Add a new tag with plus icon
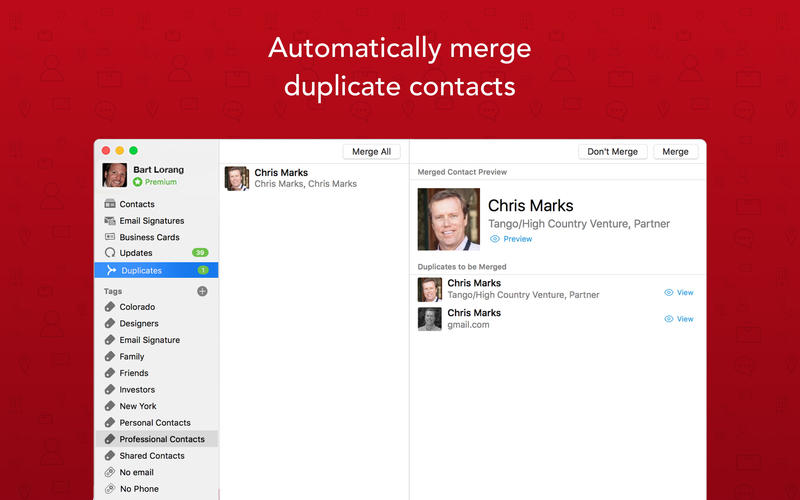This screenshot has height=500, width=800. [x=202, y=291]
